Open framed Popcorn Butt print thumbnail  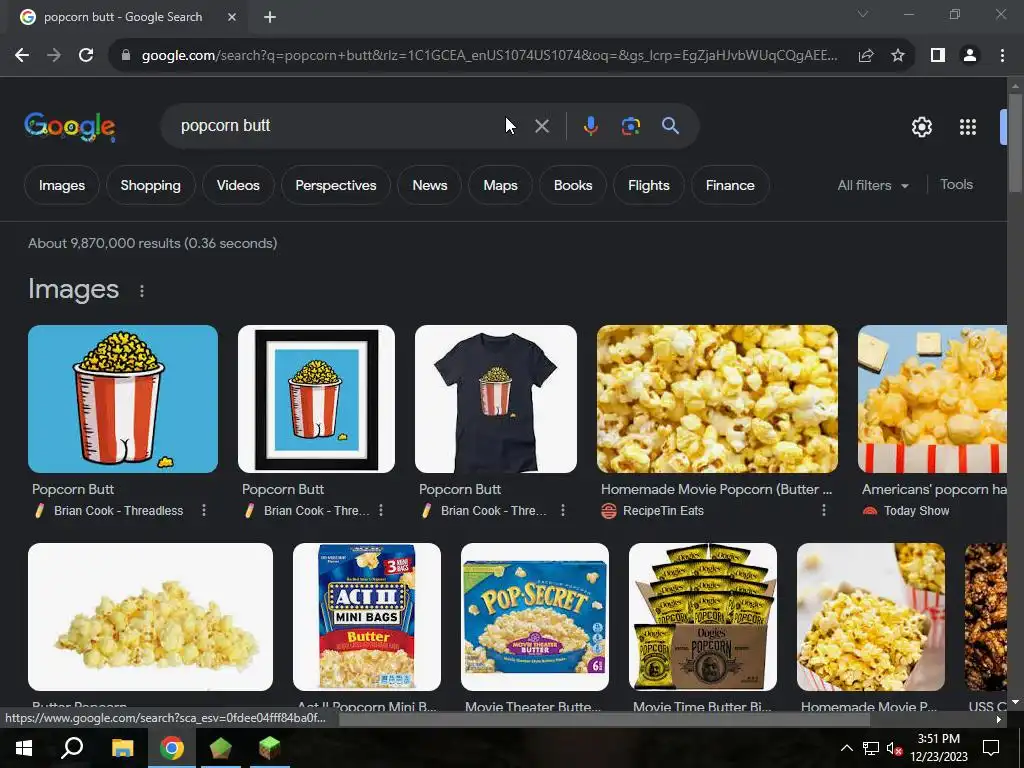(316, 399)
